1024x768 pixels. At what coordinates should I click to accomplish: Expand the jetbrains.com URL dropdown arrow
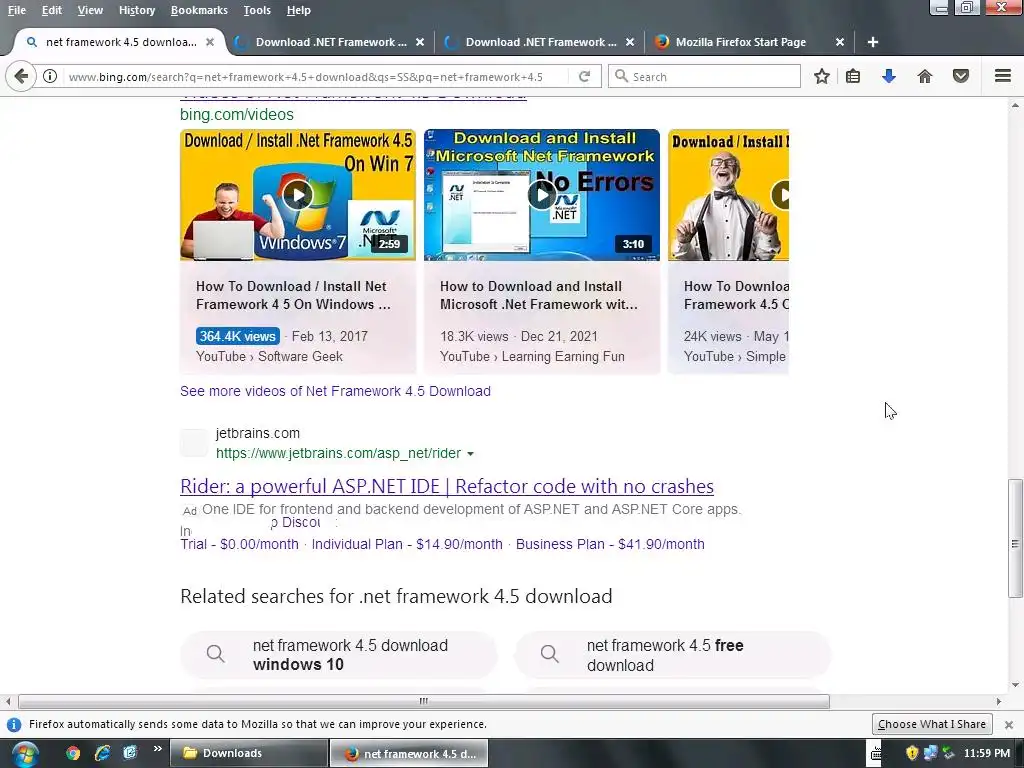click(470, 454)
